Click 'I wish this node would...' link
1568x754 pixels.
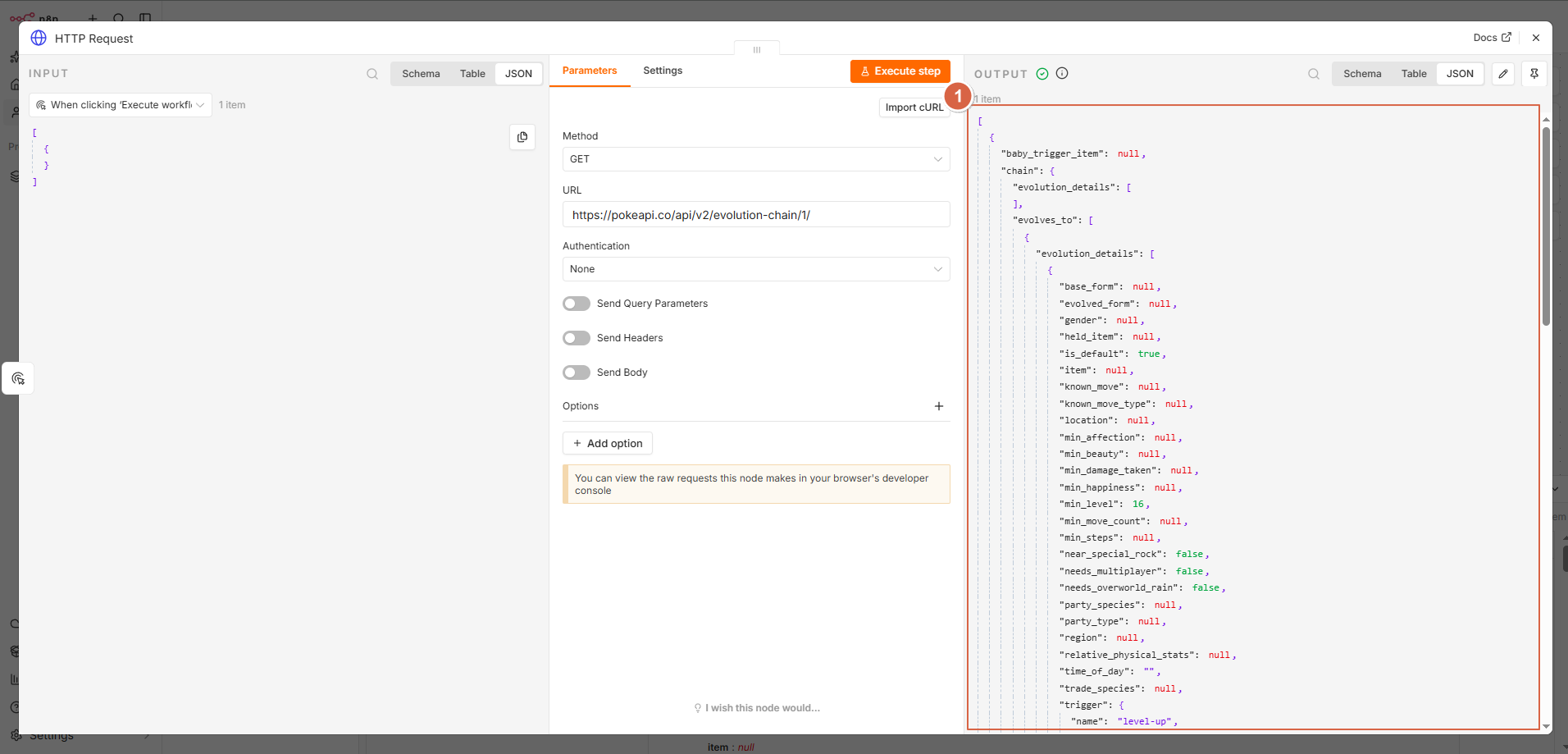click(x=757, y=708)
